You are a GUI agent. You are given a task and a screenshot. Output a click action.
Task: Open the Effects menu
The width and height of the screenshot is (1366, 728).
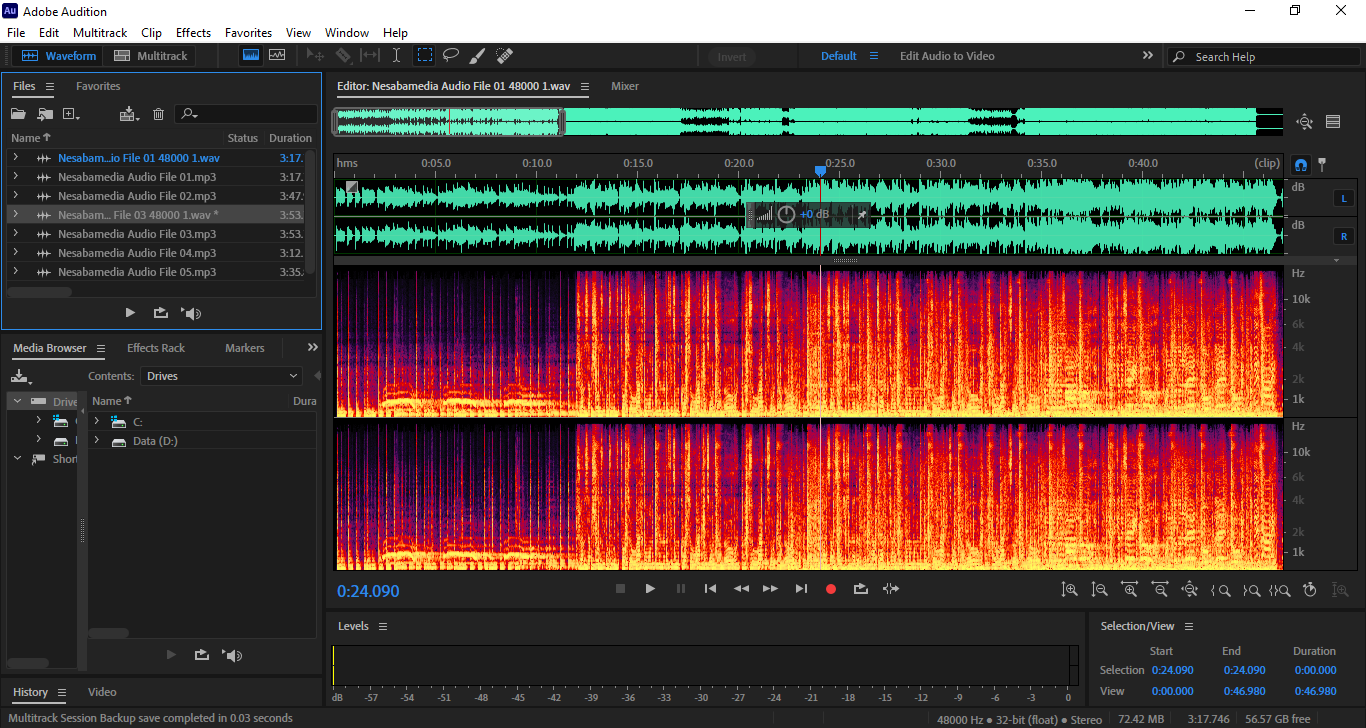point(193,33)
